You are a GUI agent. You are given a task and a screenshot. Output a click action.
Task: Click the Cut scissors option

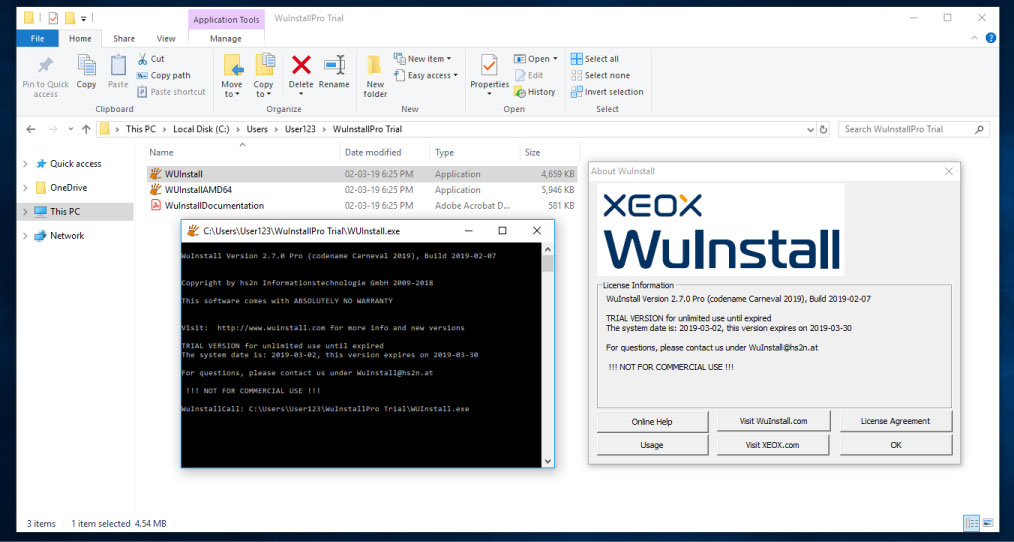(x=151, y=59)
